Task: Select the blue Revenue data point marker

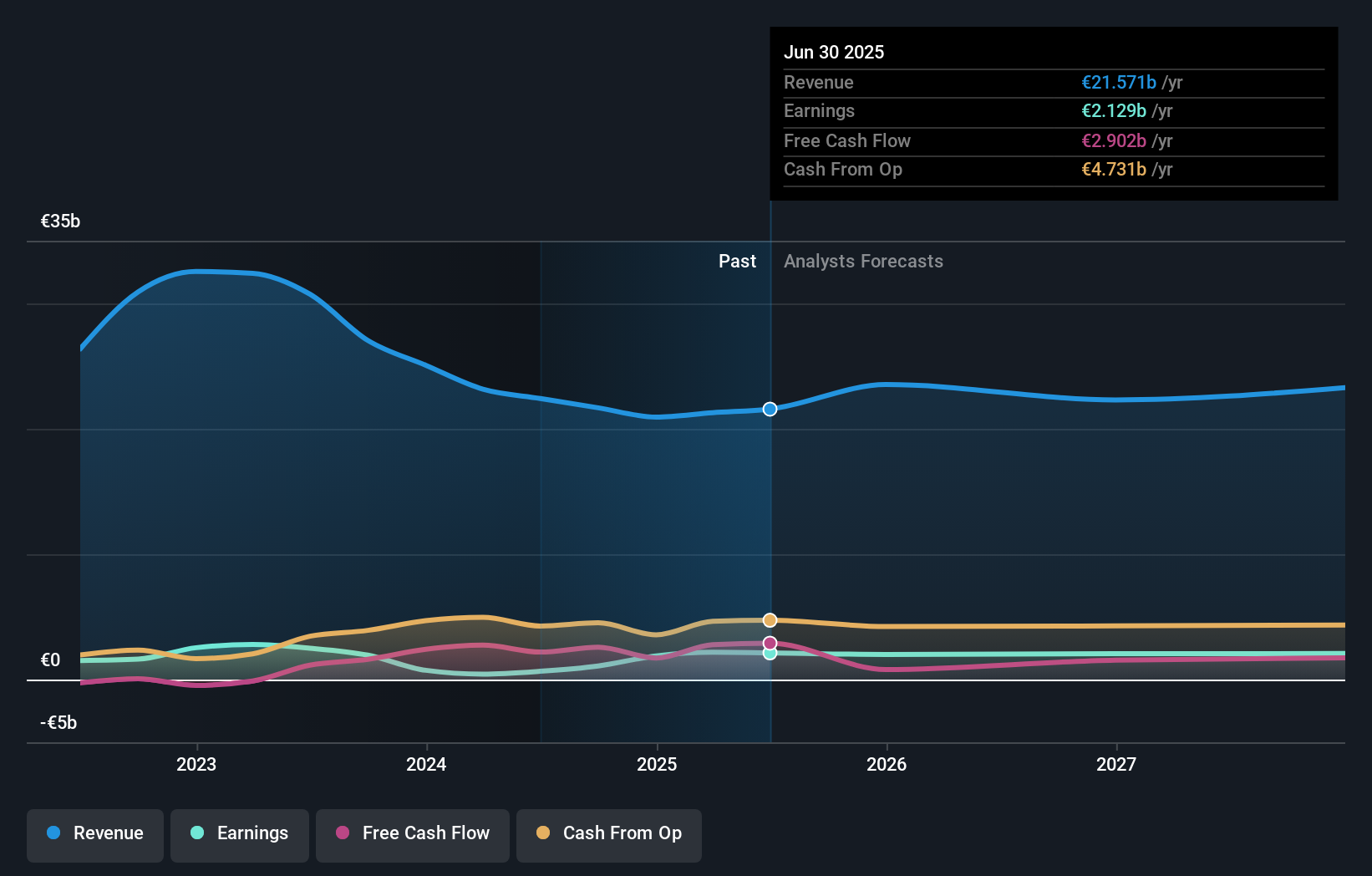Action: click(770, 410)
